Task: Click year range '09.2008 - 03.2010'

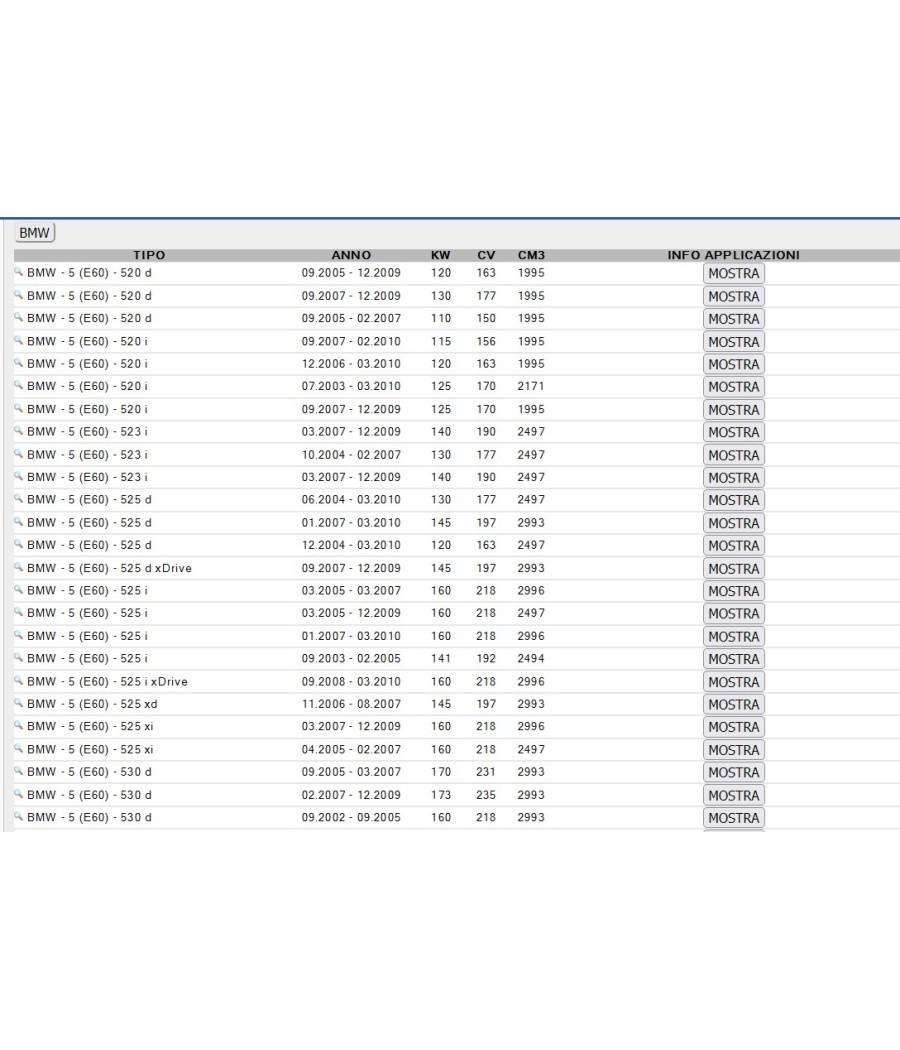Action: [x=351, y=681]
